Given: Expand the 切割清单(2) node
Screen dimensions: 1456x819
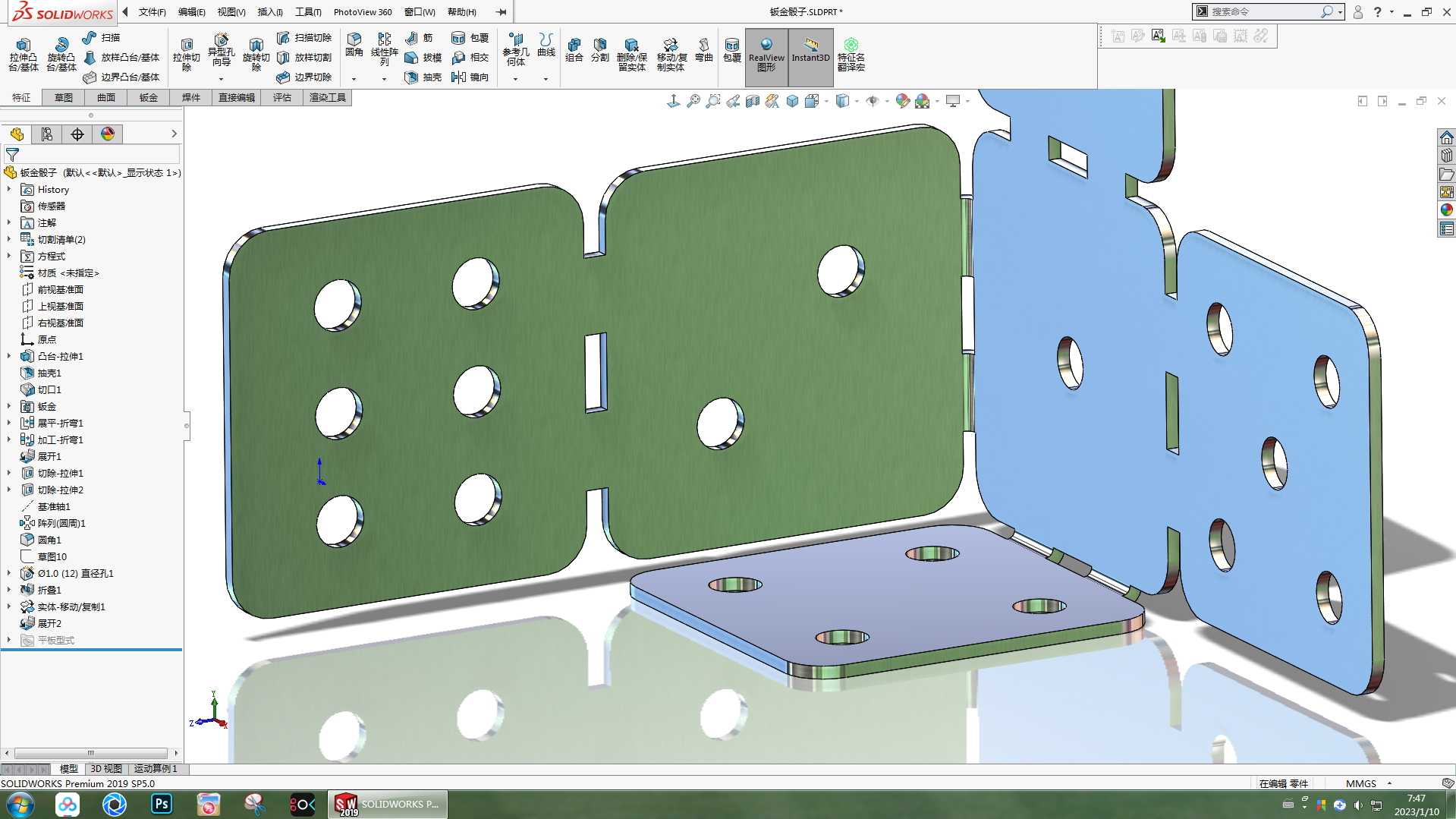Looking at the screenshot, I should [x=9, y=239].
